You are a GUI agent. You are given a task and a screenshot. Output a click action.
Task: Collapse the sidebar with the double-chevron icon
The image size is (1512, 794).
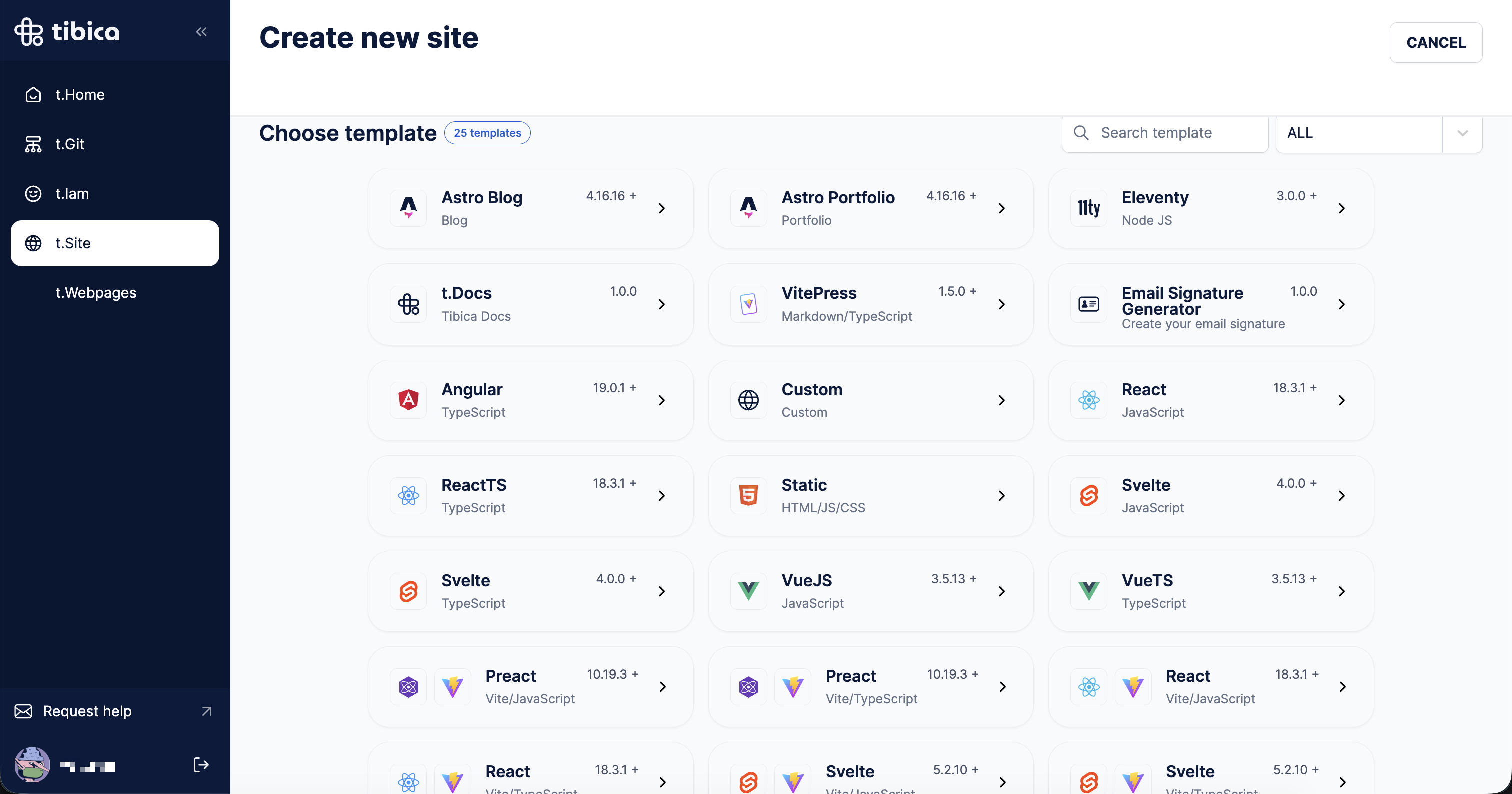click(x=201, y=31)
